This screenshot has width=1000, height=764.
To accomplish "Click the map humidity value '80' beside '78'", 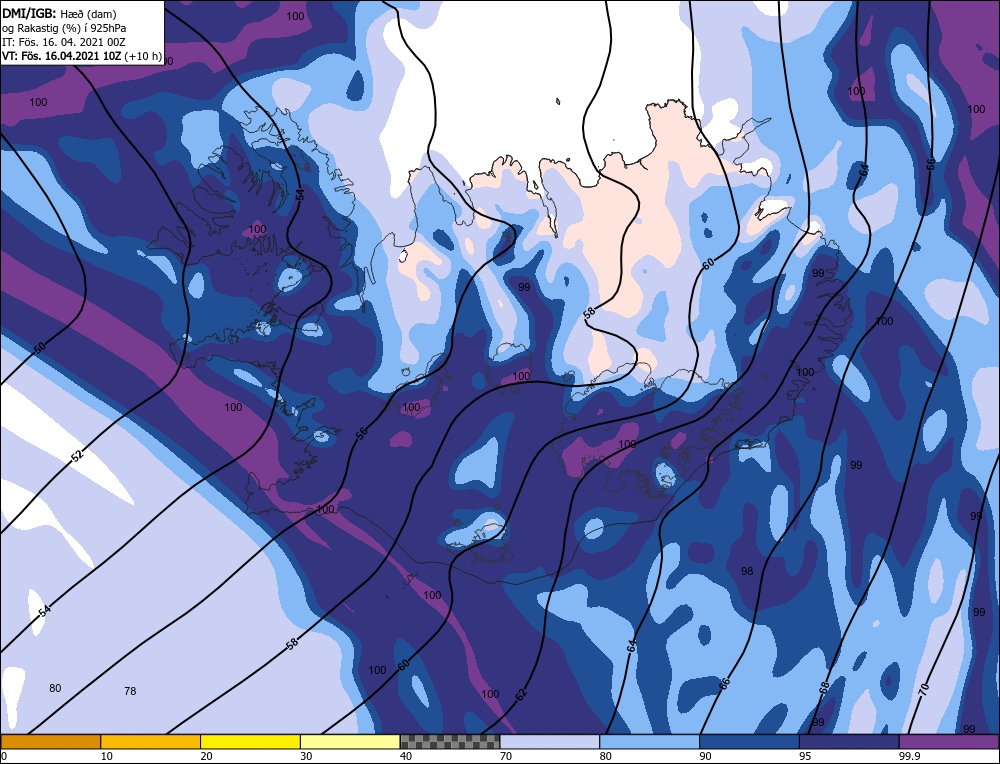I will pos(55,688).
